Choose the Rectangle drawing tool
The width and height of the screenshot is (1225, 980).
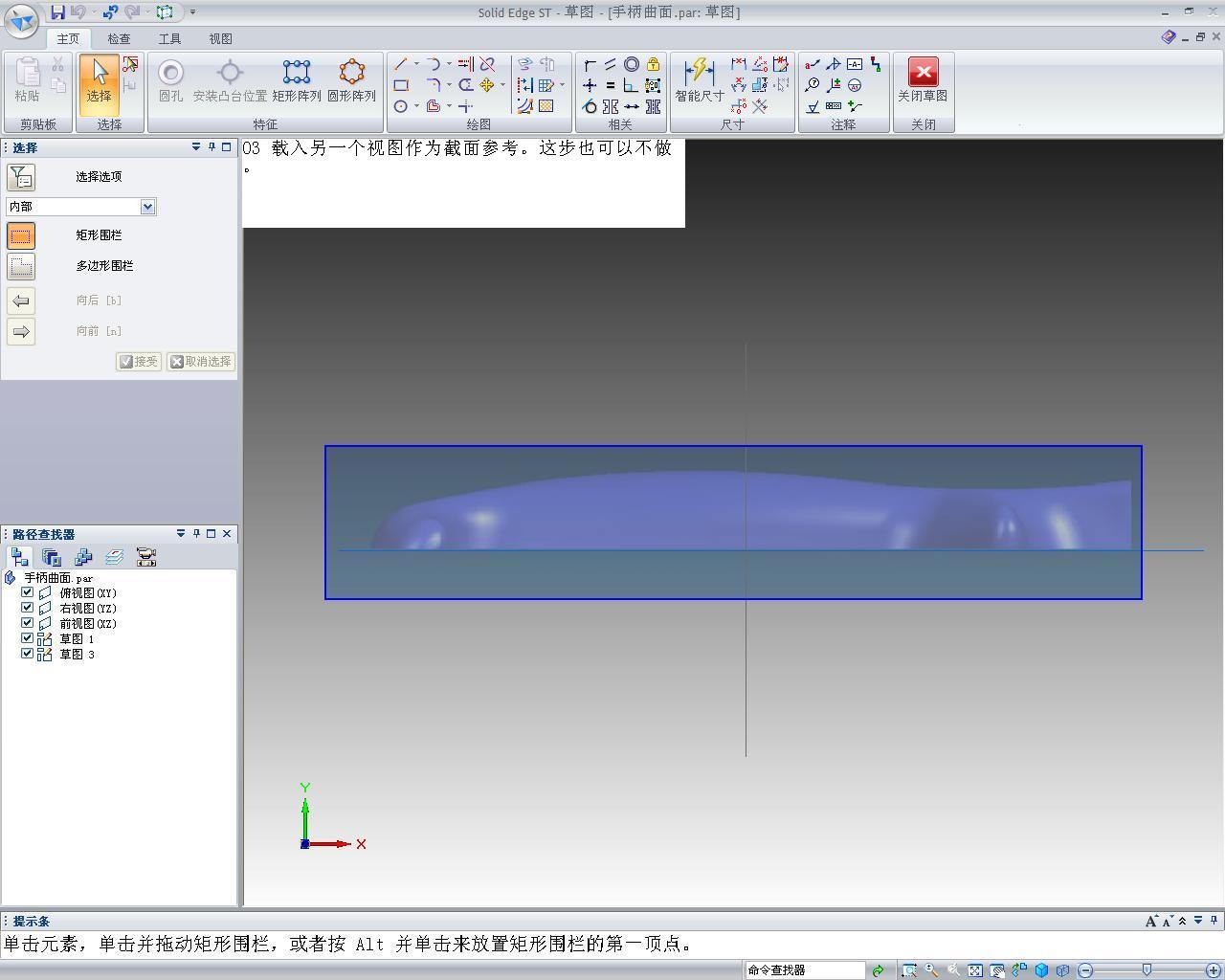click(x=401, y=85)
